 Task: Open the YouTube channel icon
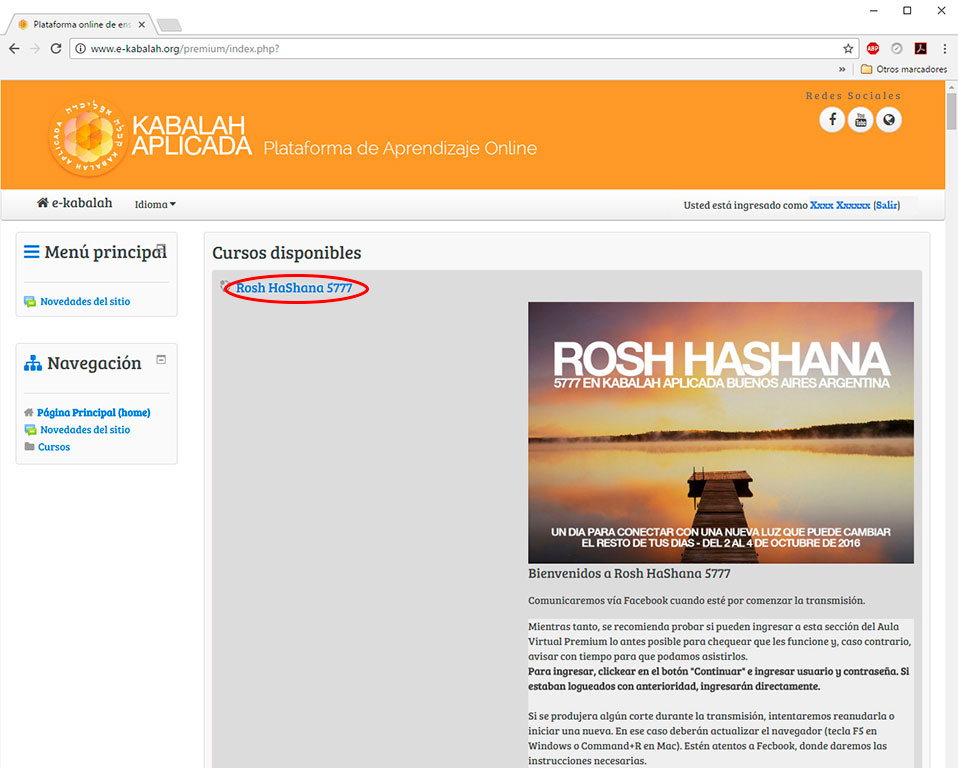click(x=860, y=120)
